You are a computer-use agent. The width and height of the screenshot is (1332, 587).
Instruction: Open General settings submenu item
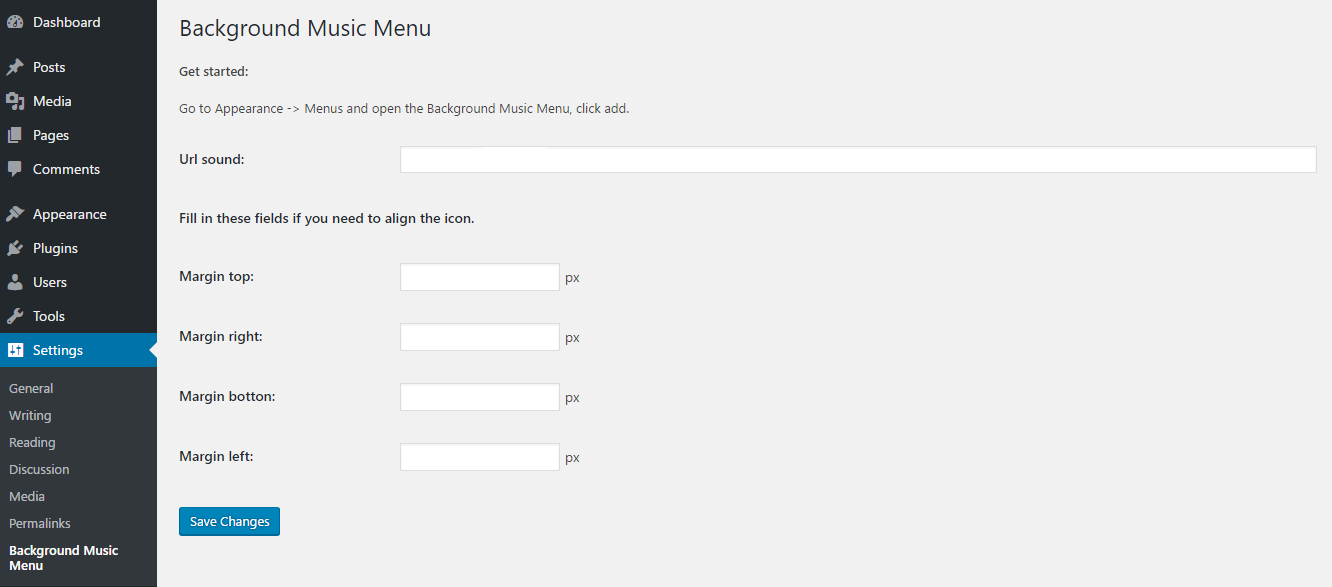click(31, 388)
